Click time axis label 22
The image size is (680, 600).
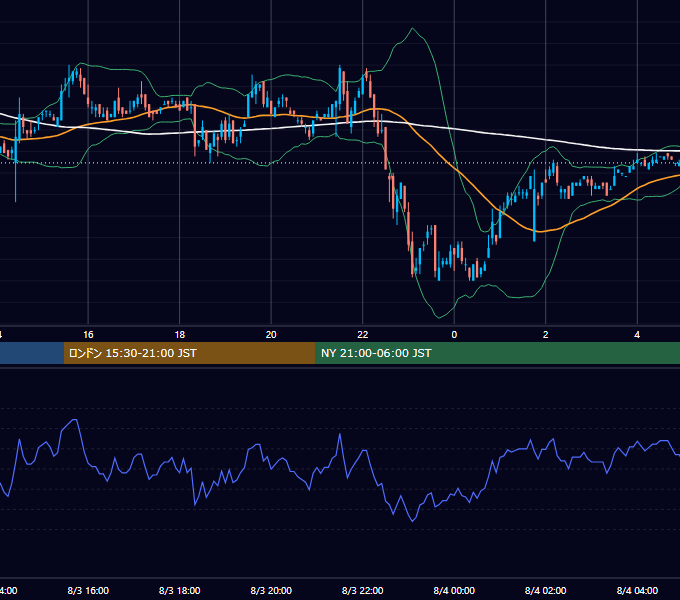pos(363,334)
